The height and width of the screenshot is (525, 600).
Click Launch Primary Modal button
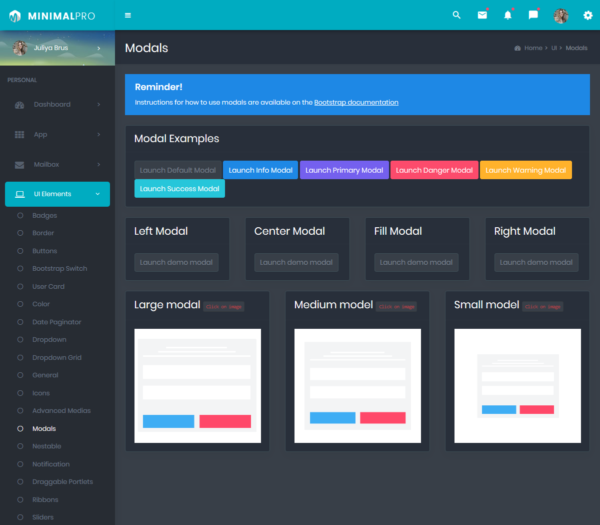pyautogui.click(x=344, y=170)
